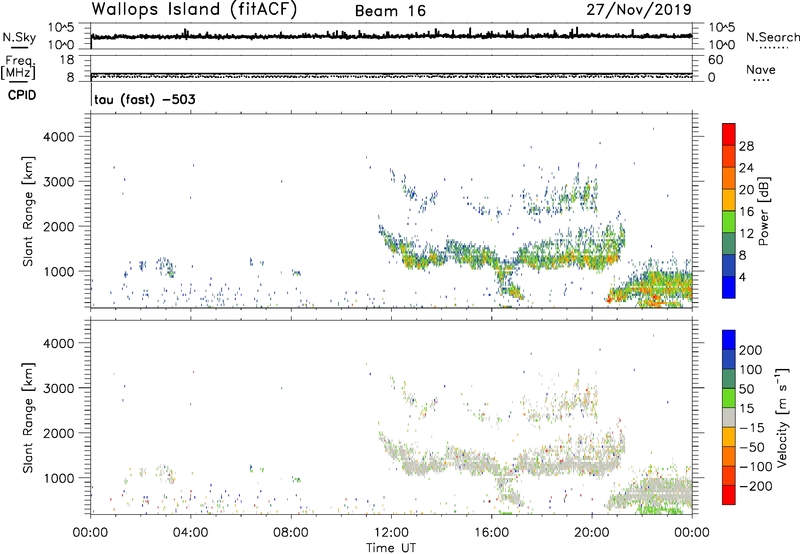Click the black sky noise trace line
This screenshot has width=800, height=554.
pyautogui.click(x=391, y=36)
